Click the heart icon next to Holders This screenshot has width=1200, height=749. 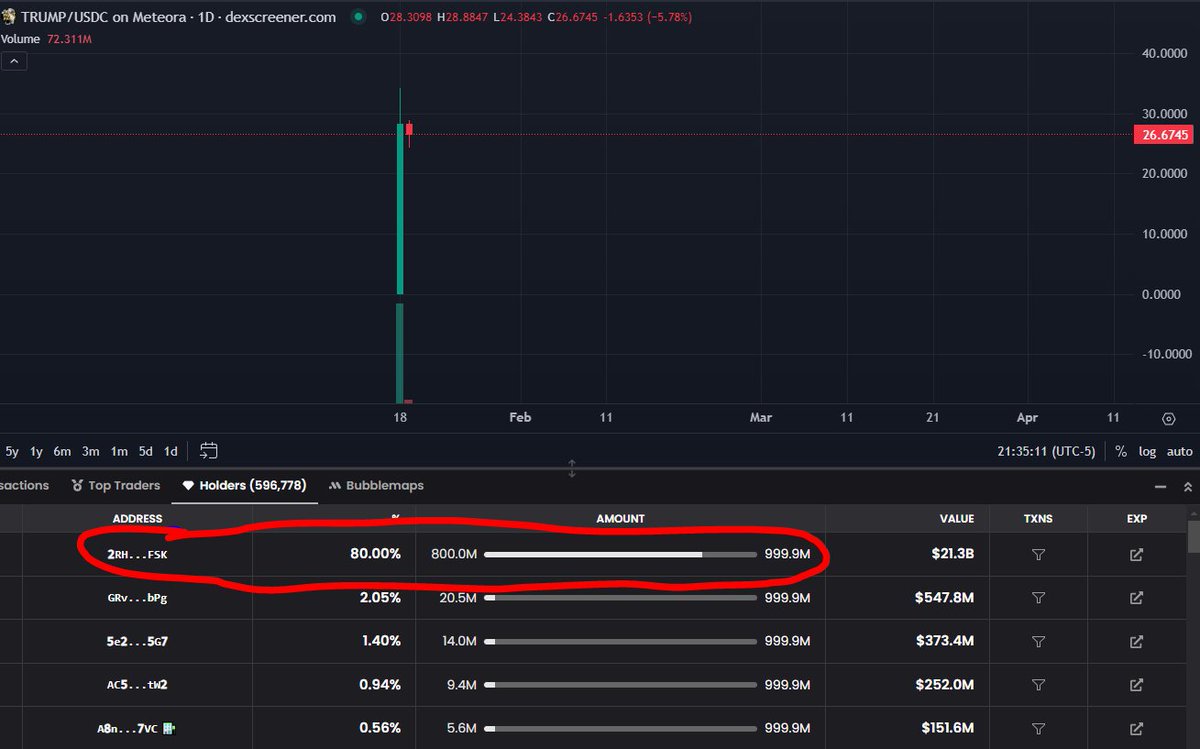pyautogui.click(x=188, y=485)
